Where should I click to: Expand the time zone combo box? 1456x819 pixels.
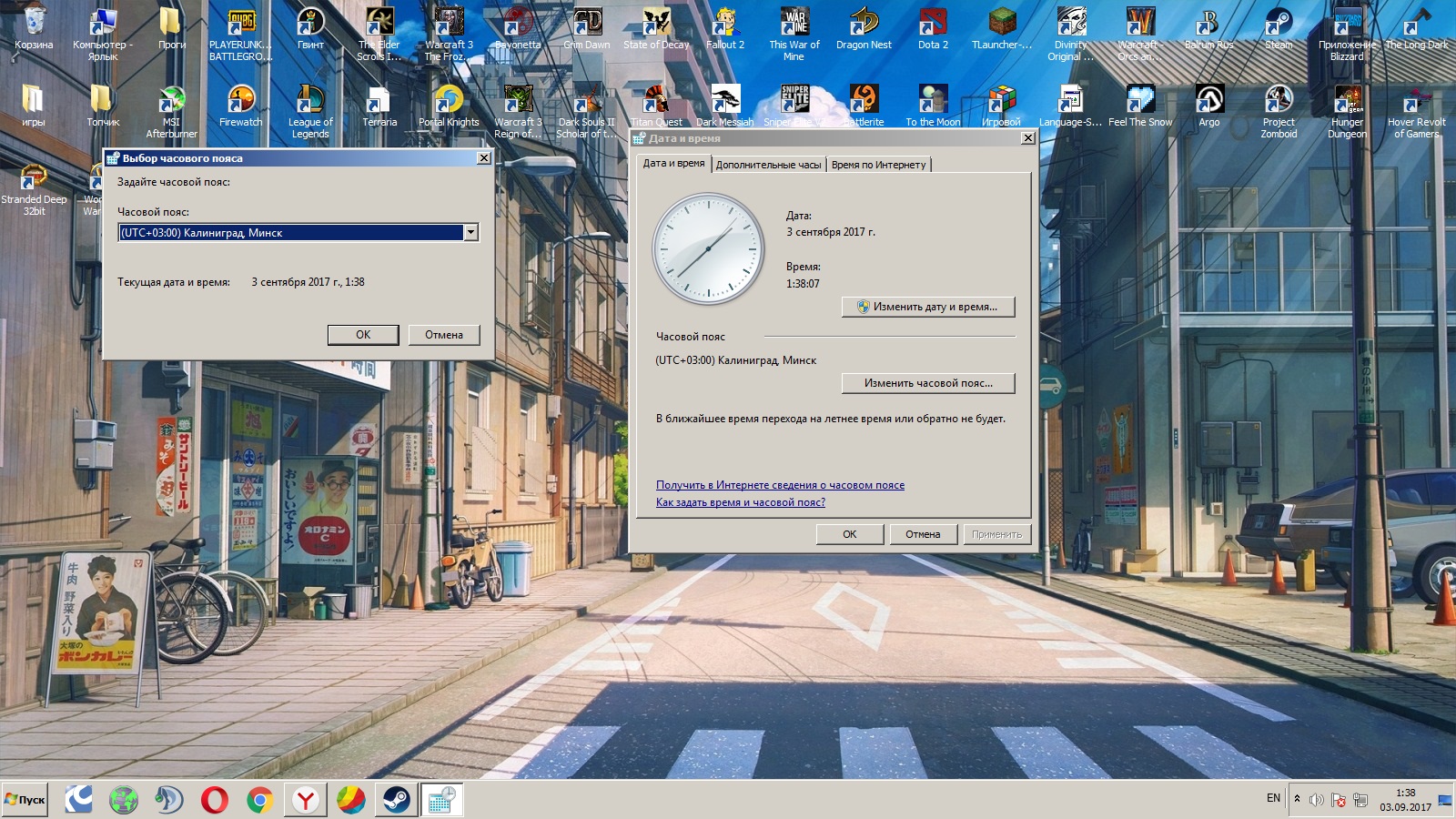point(470,233)
